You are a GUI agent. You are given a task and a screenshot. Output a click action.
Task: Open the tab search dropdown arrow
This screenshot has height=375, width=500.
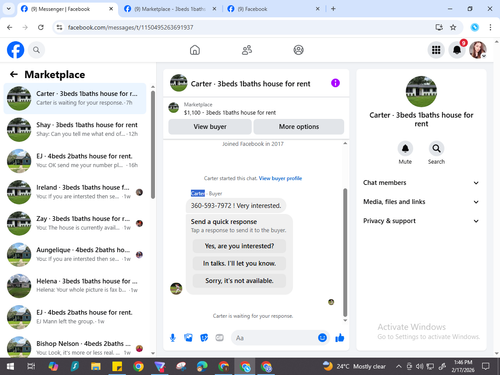9,9
